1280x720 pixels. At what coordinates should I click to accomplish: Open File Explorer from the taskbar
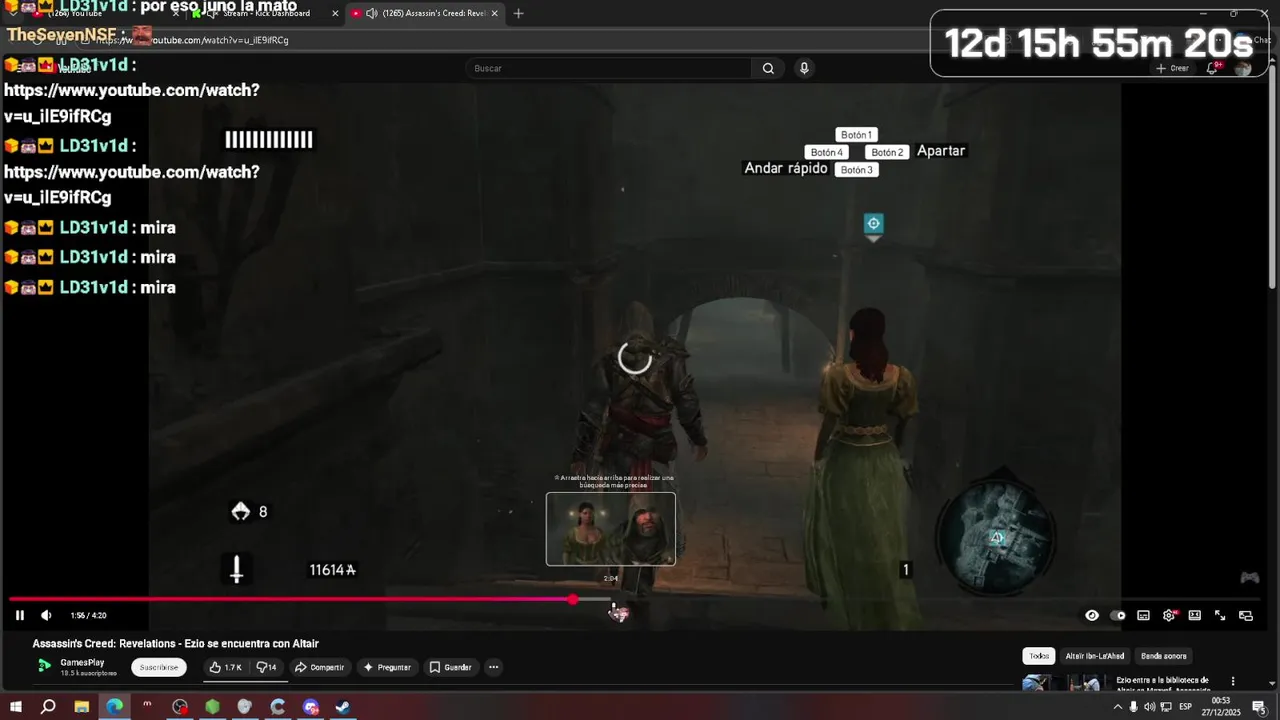(x=81, y=707)
